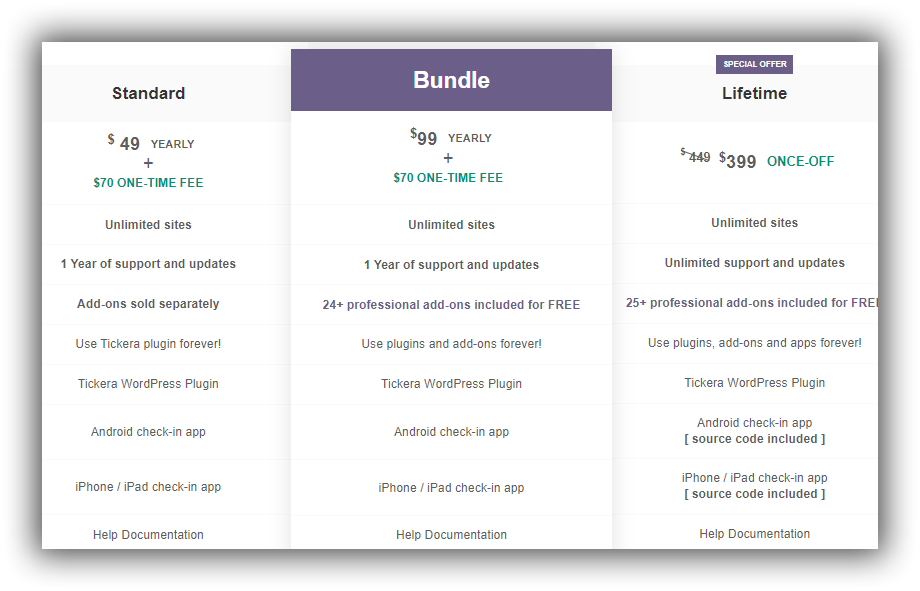Click Add-ons sold separately in Standard
The image size is (920, 591).
pyautogui.click(x=148, y=303)
